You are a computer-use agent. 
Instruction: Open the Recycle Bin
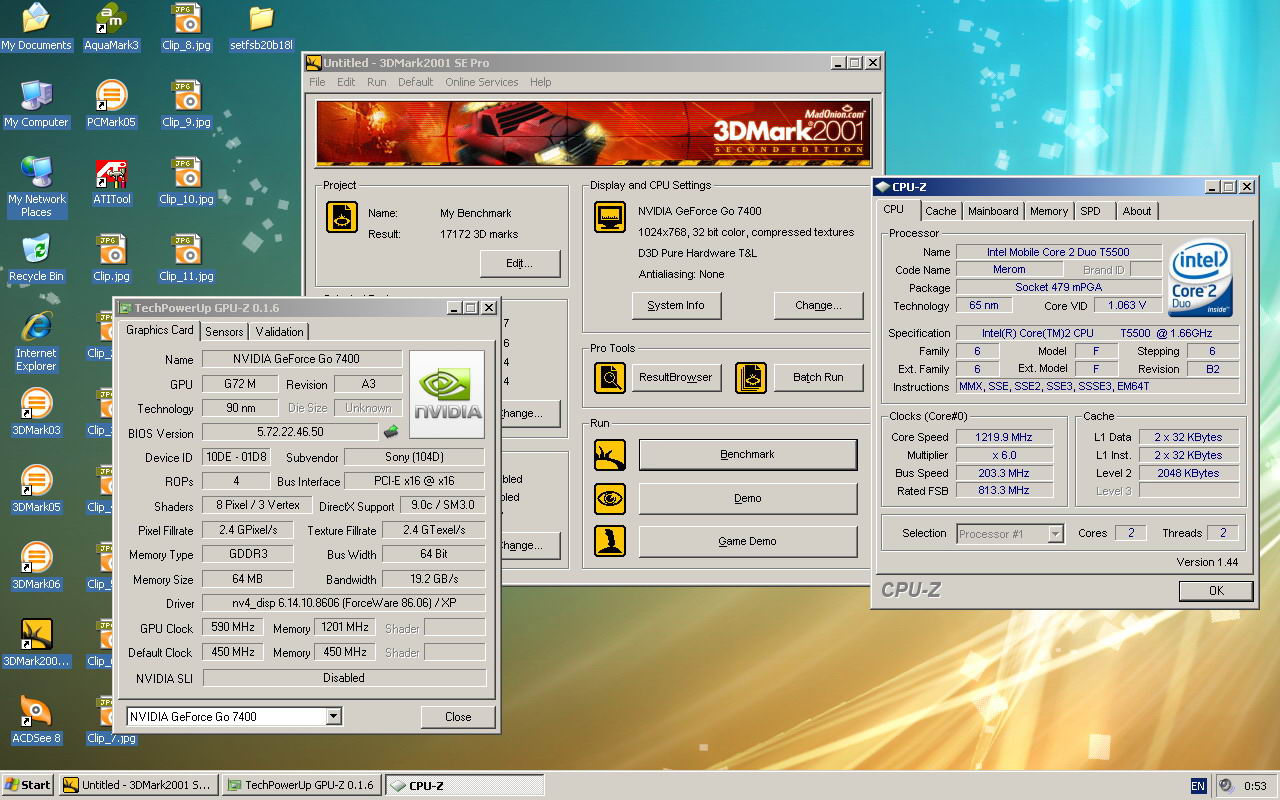click(x=36, y=258)
